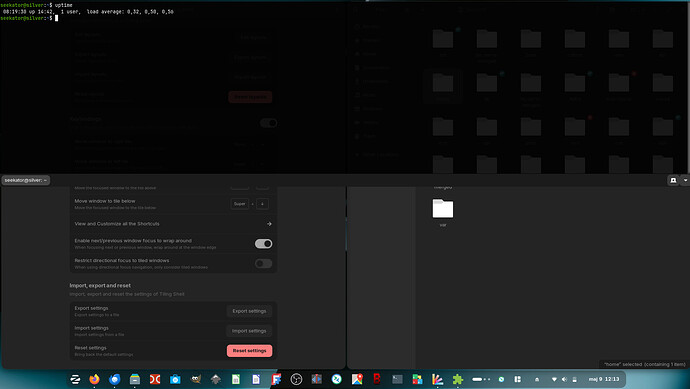
Task: Click the Move window to tile below row
Action: click(x=173, y=204)
